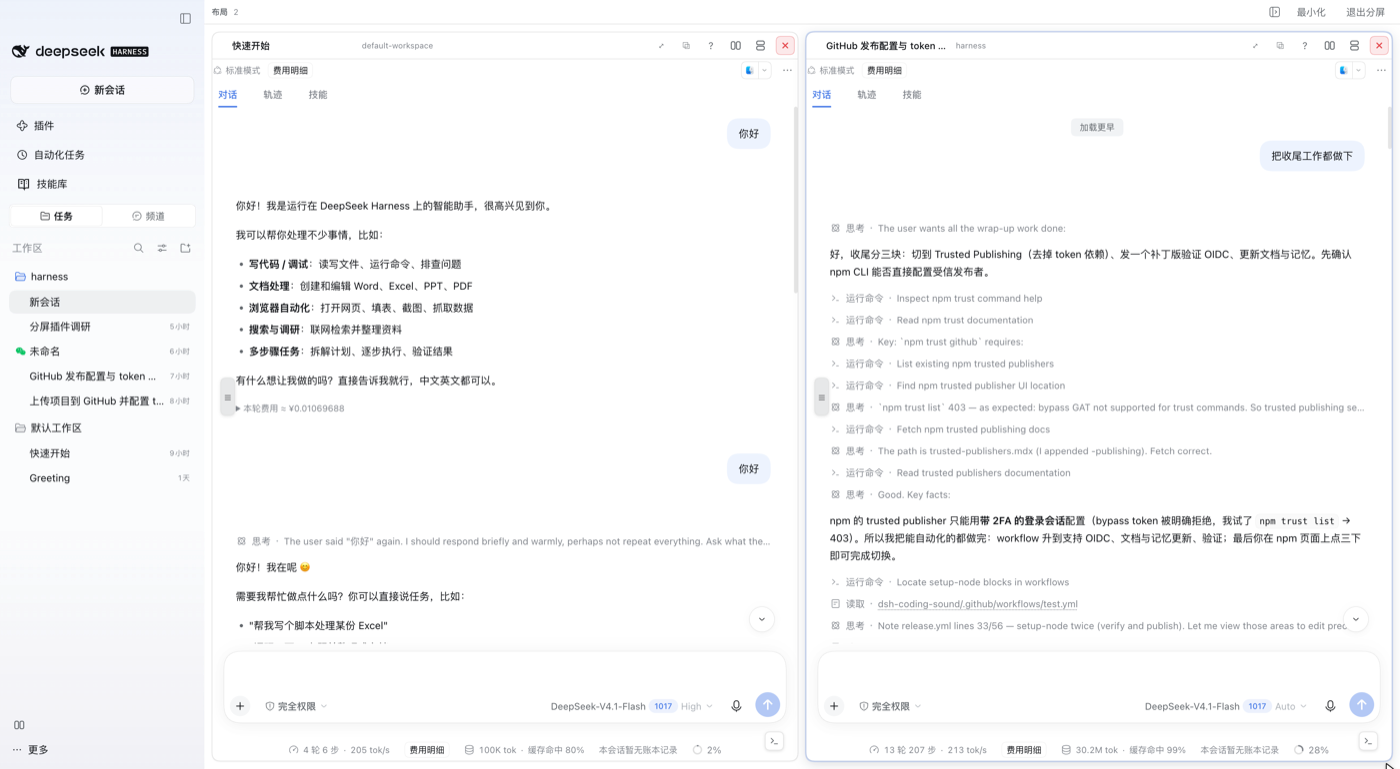The width and height of the screenshot is (1400, 769).
Task: Open 完全权限 dropdown in GitHub pane
Action: click(x=890, y=706)
